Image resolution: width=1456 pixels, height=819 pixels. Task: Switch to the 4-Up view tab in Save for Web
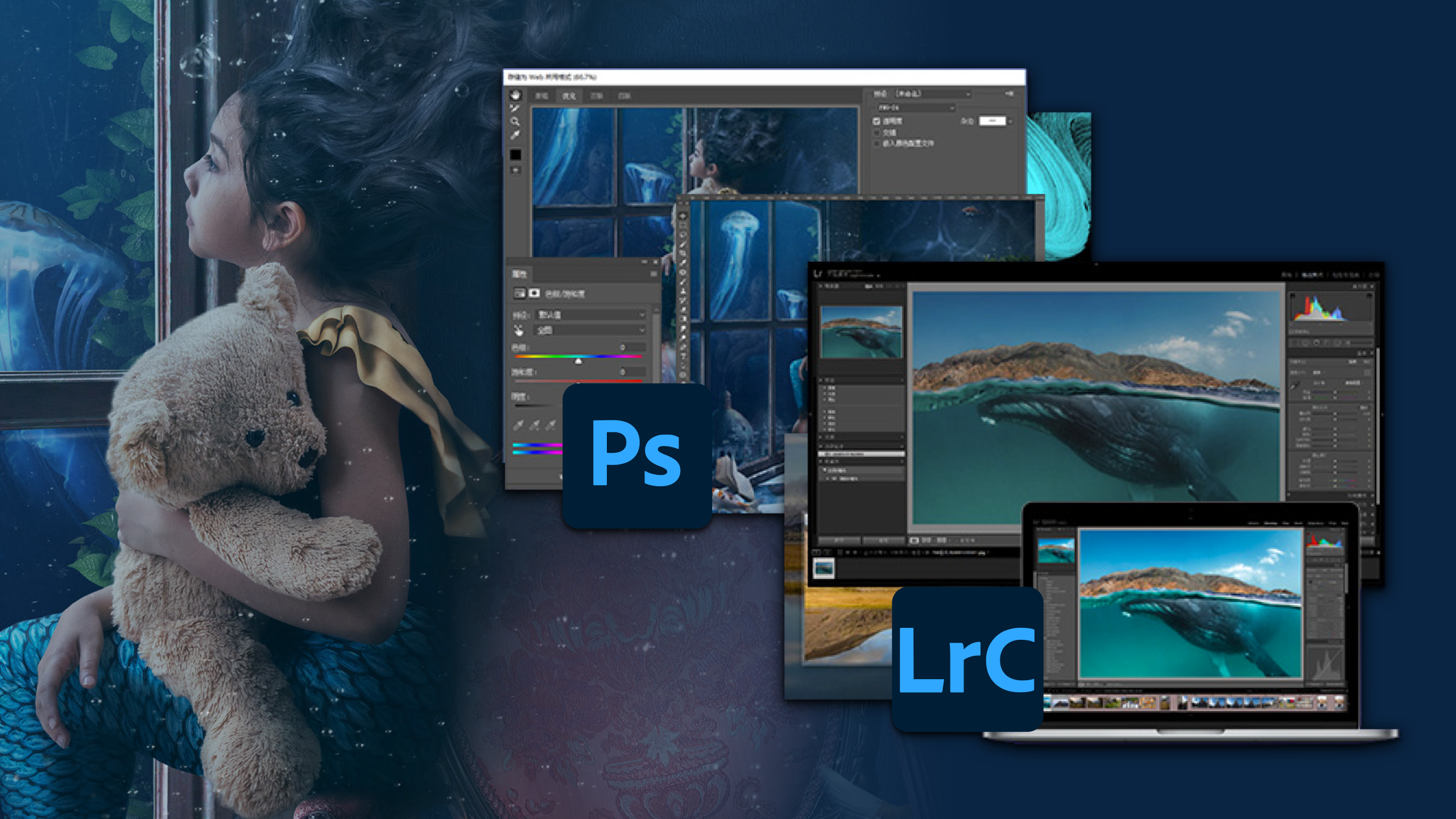[624, 96]
